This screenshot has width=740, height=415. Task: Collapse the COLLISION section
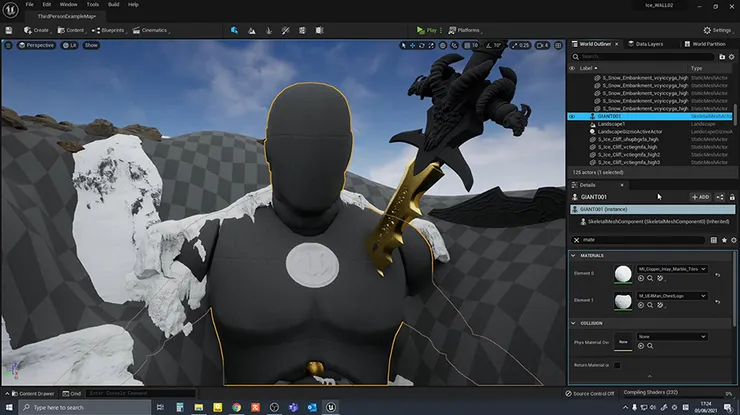[573, 323]
